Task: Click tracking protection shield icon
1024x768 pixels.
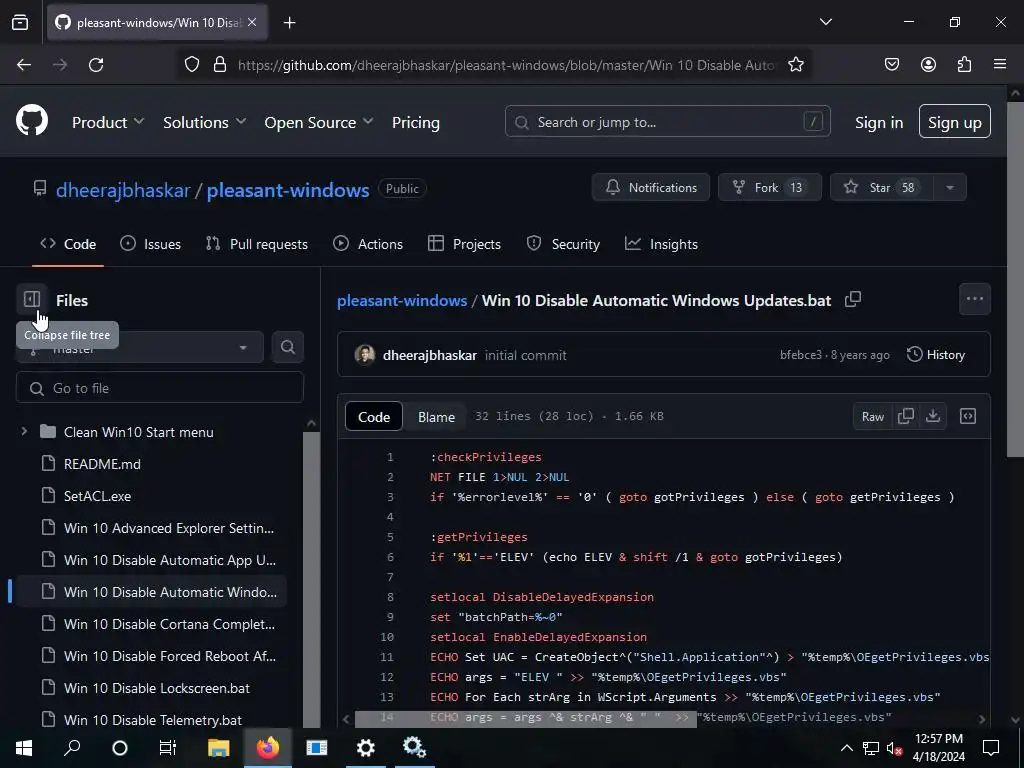Action: tap(191, 65)
